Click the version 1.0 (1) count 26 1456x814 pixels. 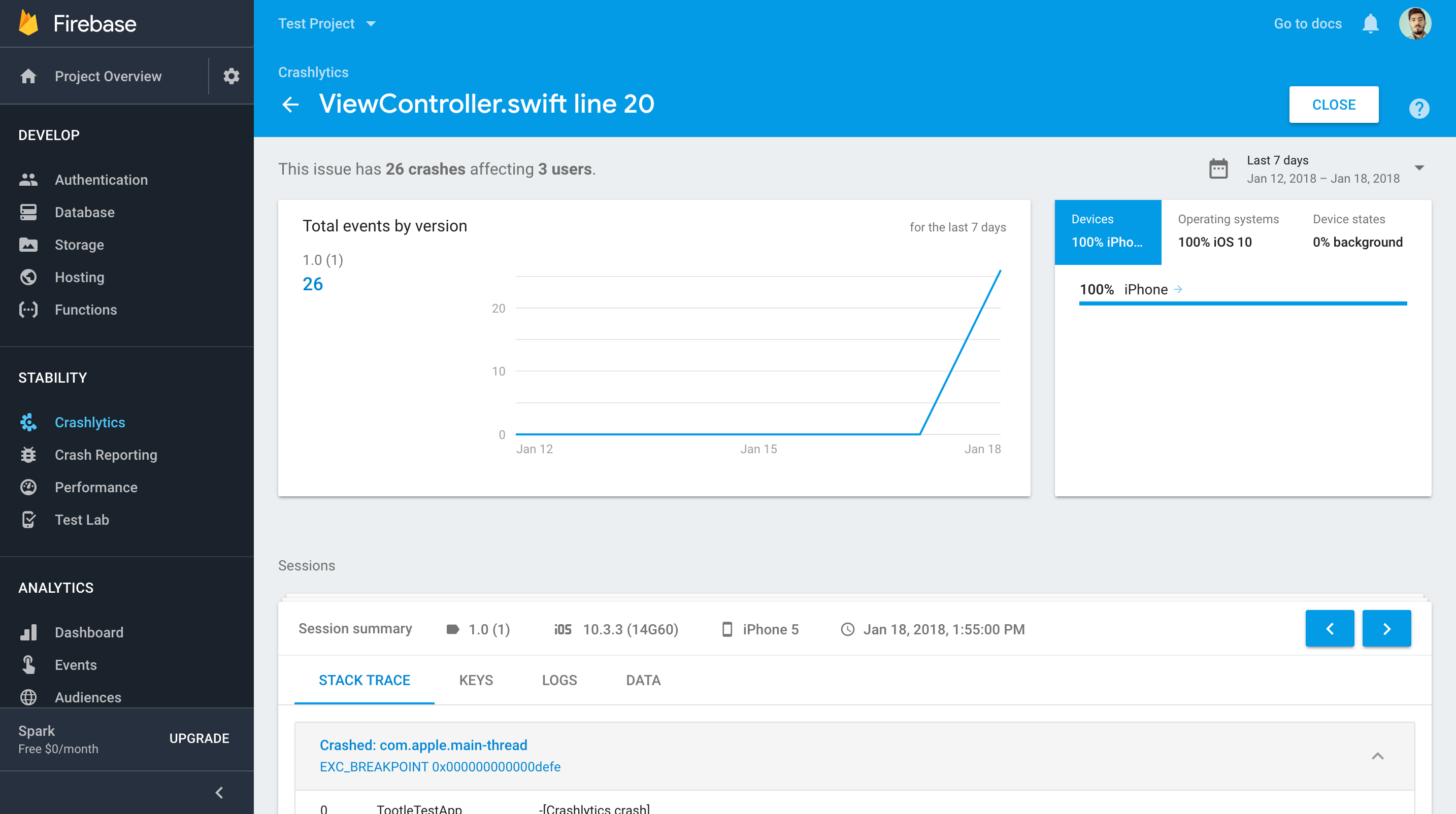[313, 284]
